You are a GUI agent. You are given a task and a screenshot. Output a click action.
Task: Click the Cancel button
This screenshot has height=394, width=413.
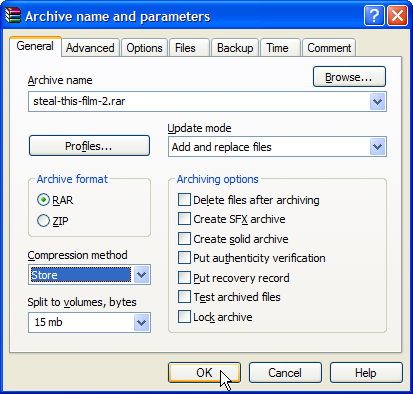(285, 373)
